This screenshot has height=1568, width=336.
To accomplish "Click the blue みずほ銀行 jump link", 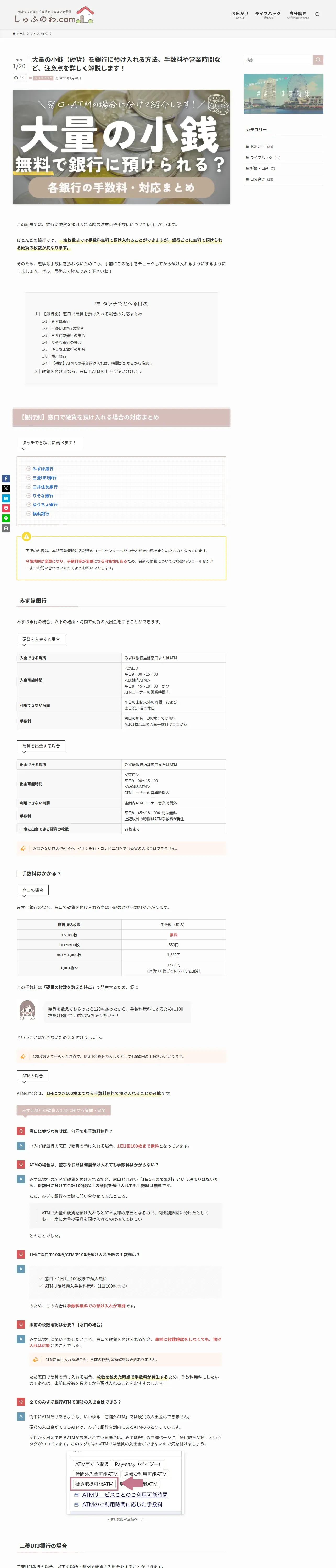I will [43, 469].
